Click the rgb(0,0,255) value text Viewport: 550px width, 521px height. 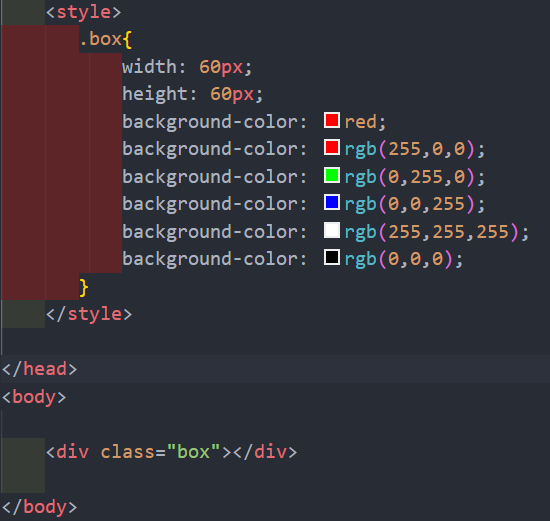[x=409, y=204]
